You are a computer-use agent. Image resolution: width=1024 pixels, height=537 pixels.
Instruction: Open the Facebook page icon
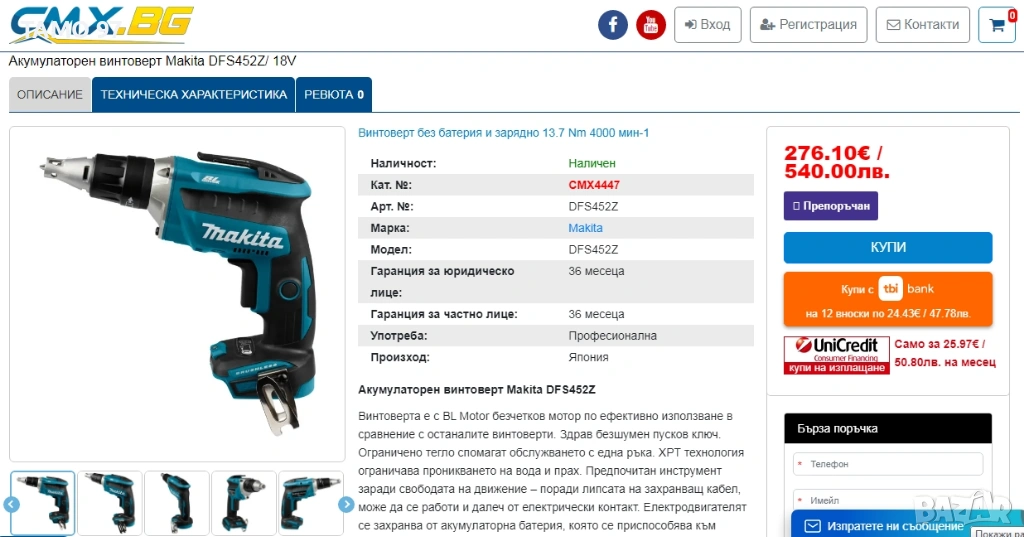tap(613, 25)
